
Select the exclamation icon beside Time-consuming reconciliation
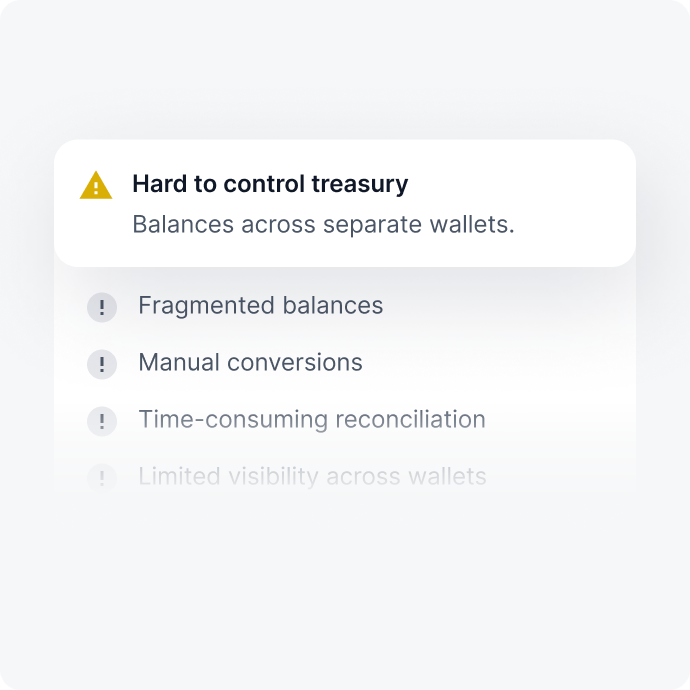click(102, 421)
